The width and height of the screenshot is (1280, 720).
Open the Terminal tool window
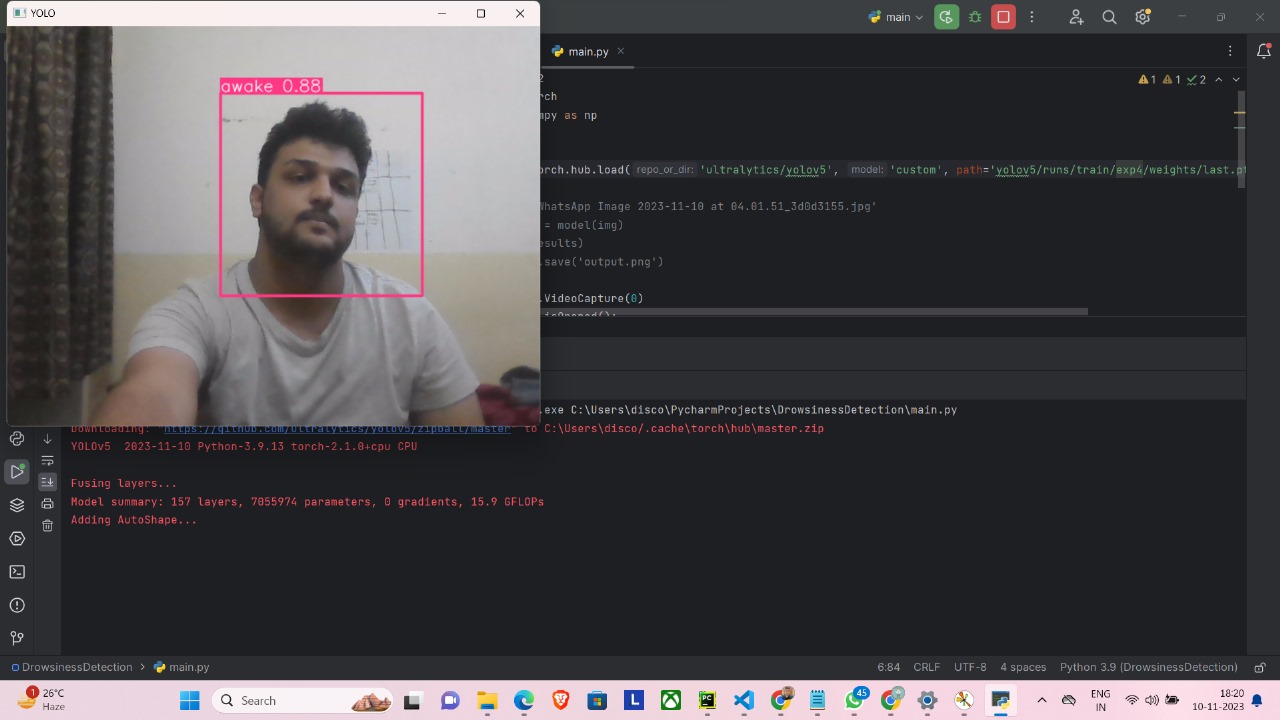click(x=16, y=571)
